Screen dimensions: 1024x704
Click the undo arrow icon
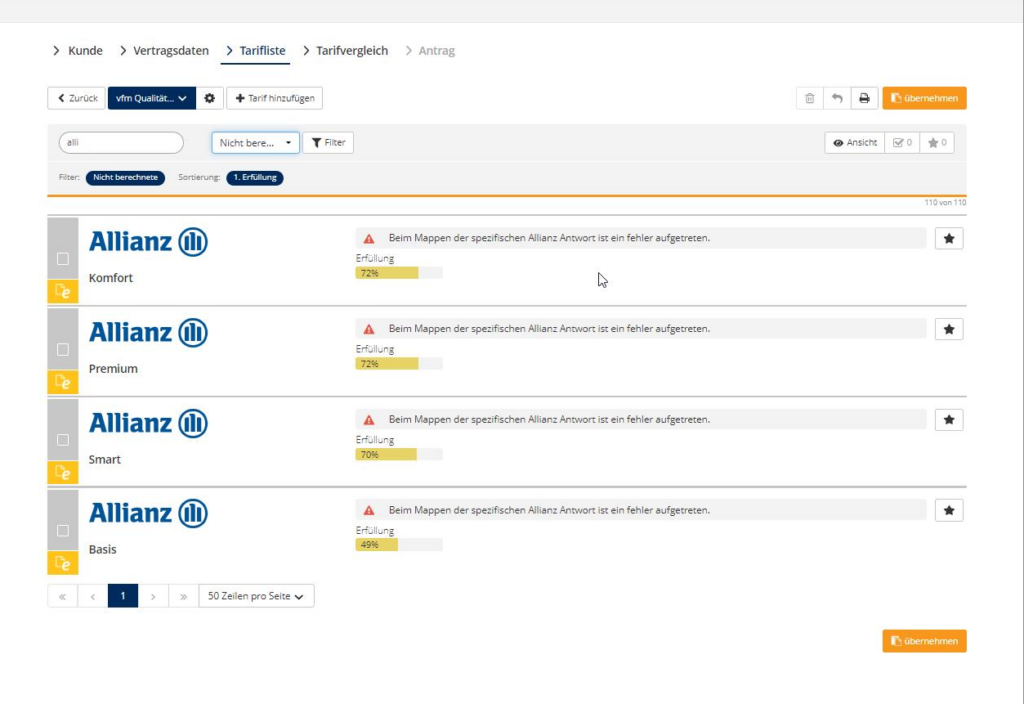point(837,98)
